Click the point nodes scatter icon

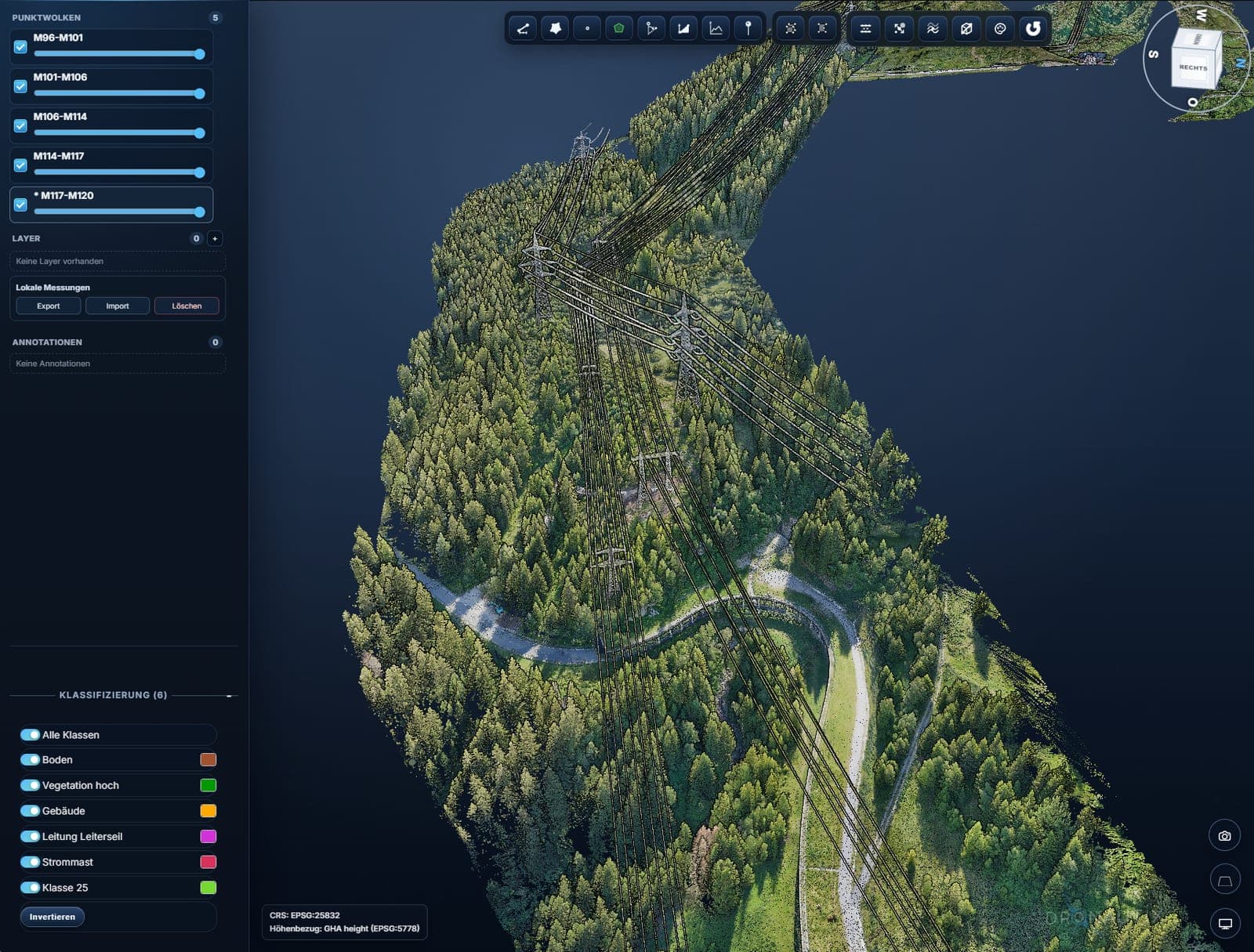pos(899,29)
